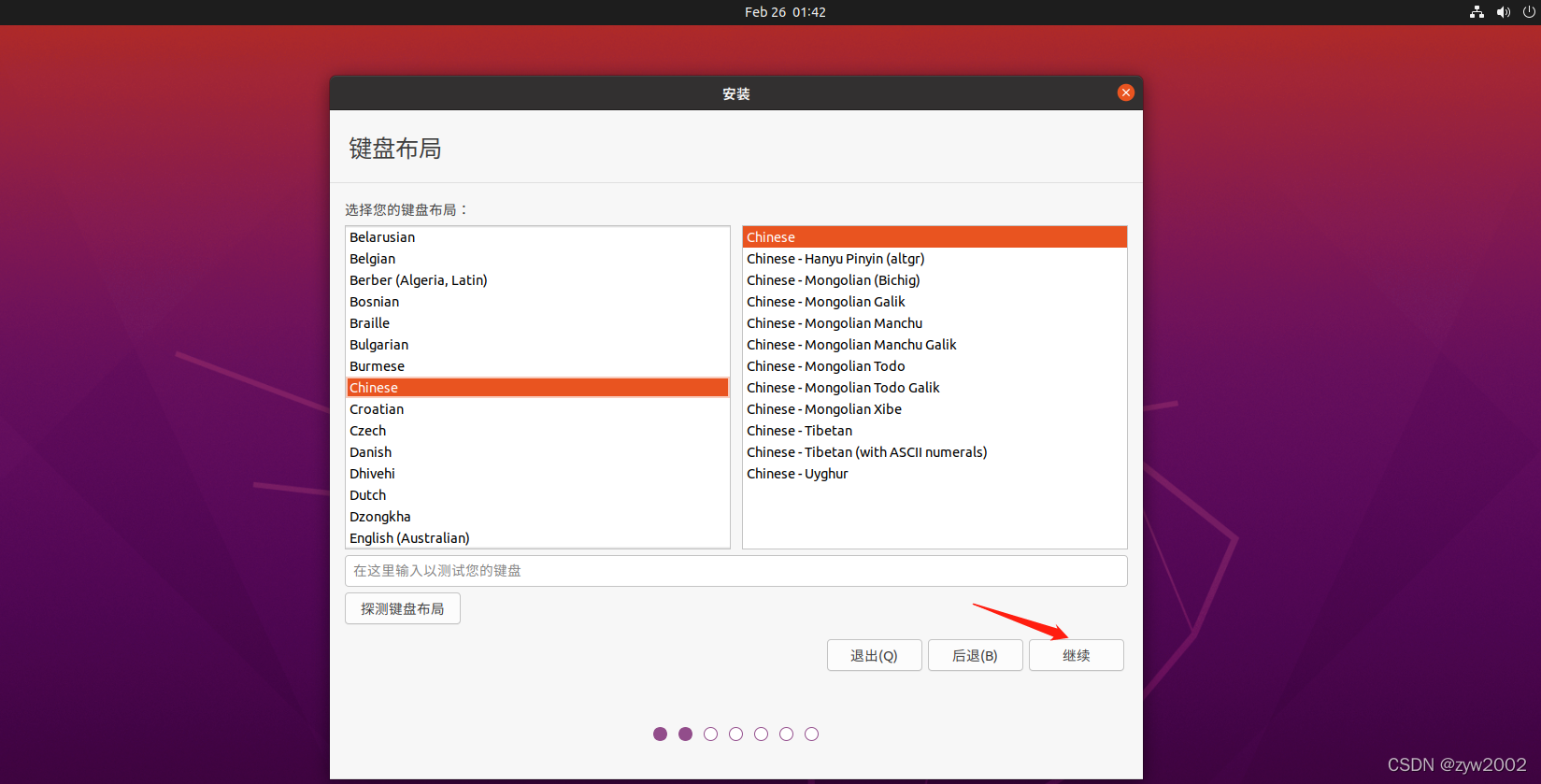Select Chinese - Mongolian Manchu Galik variant
This screenshot has height=784, width=1541.
click(935, 345)
